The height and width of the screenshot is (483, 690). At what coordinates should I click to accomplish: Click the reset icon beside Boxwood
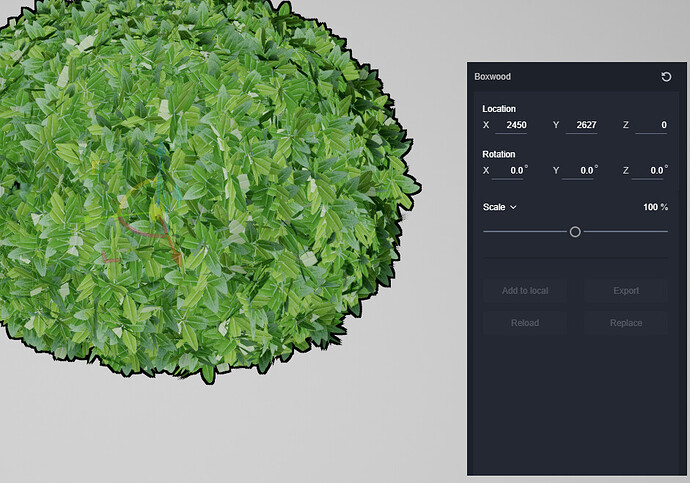(x=666, y=77)
